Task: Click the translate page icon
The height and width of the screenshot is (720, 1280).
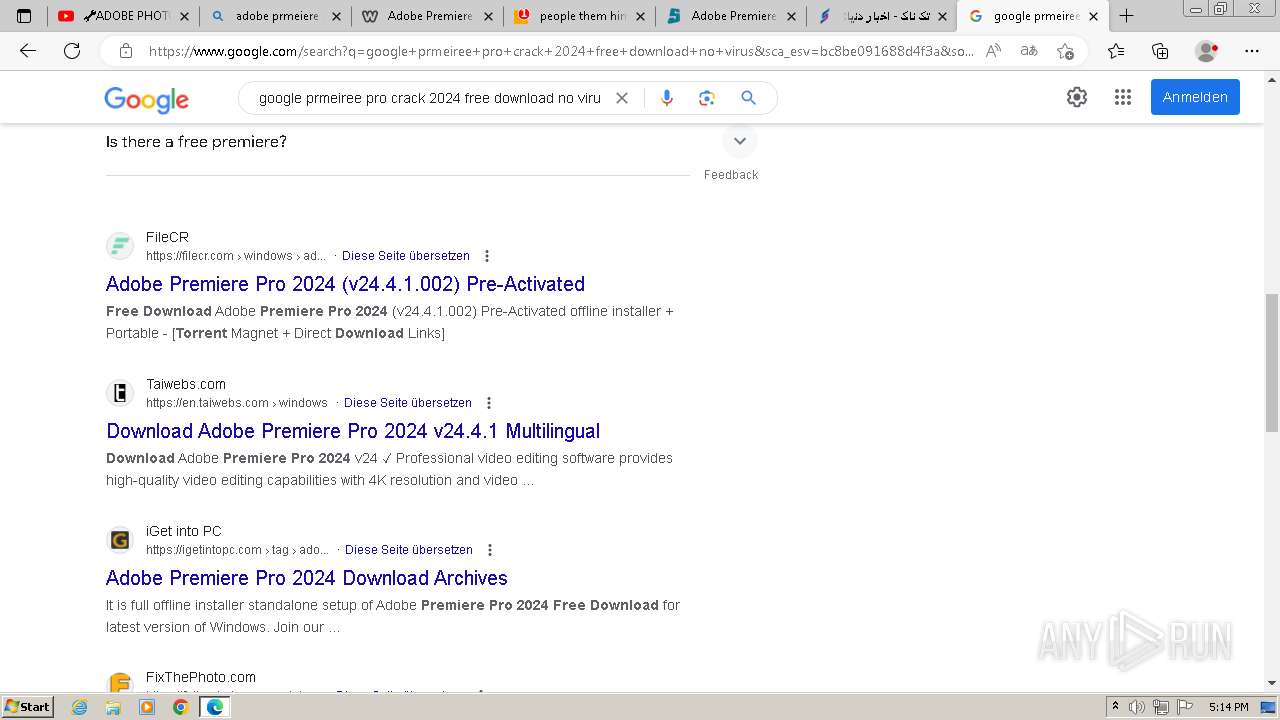Action: coord(1028,51)
